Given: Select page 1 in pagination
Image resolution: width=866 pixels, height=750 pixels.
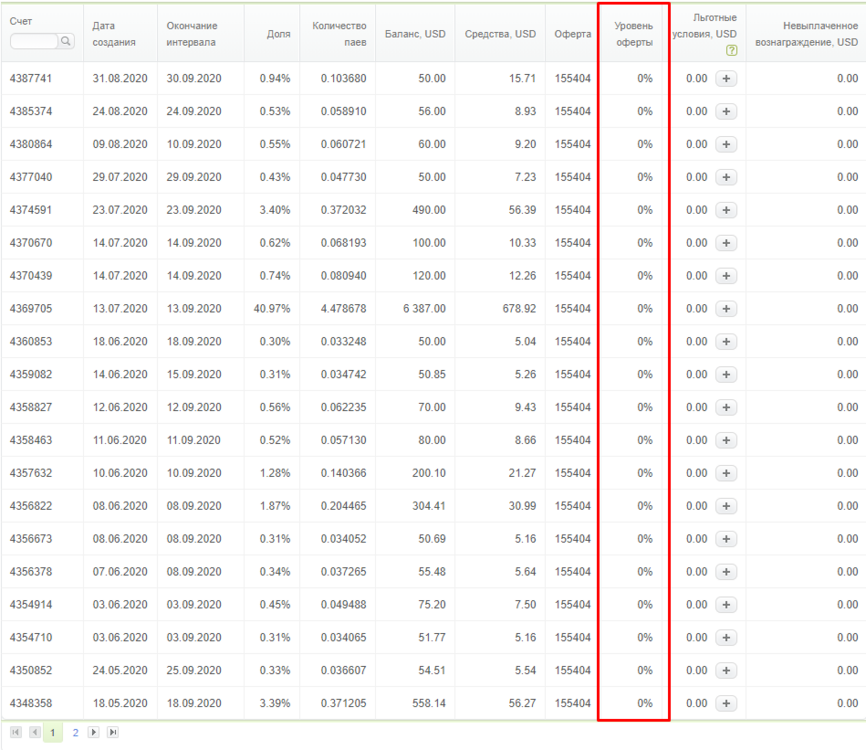Looking at the screenshot, I should [53, 733].
